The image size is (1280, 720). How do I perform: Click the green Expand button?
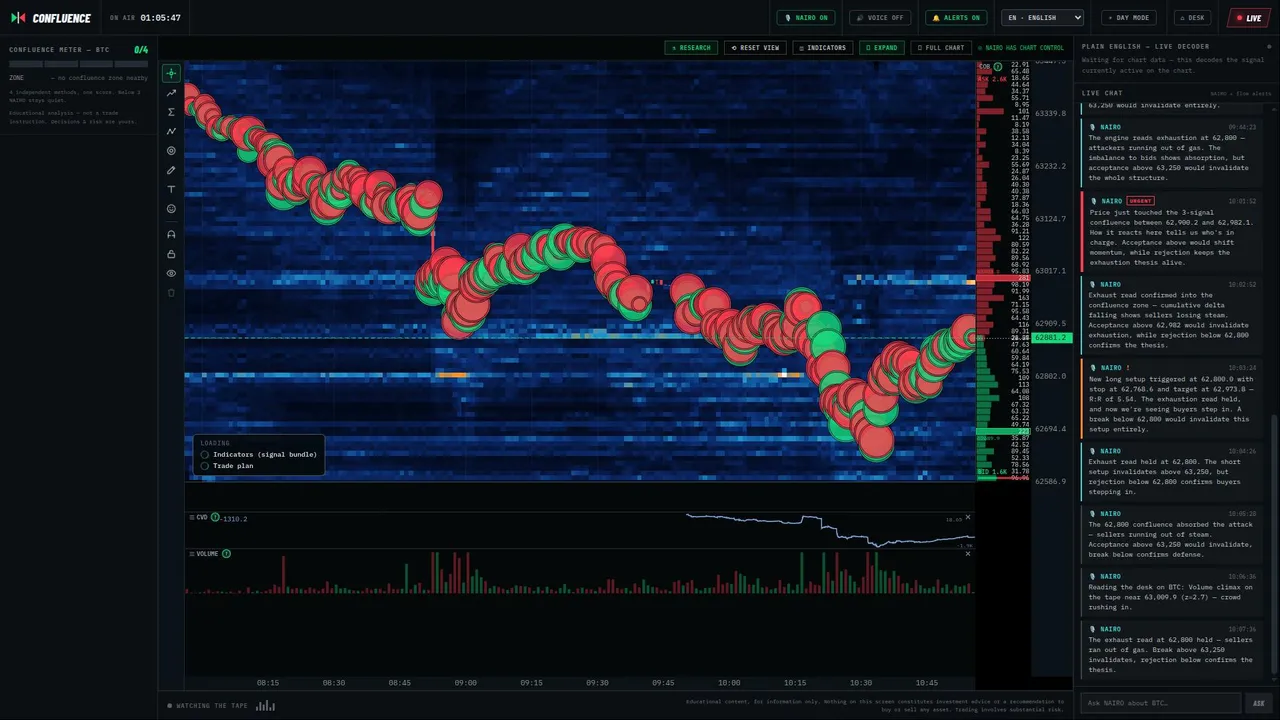tap(882, 48)
